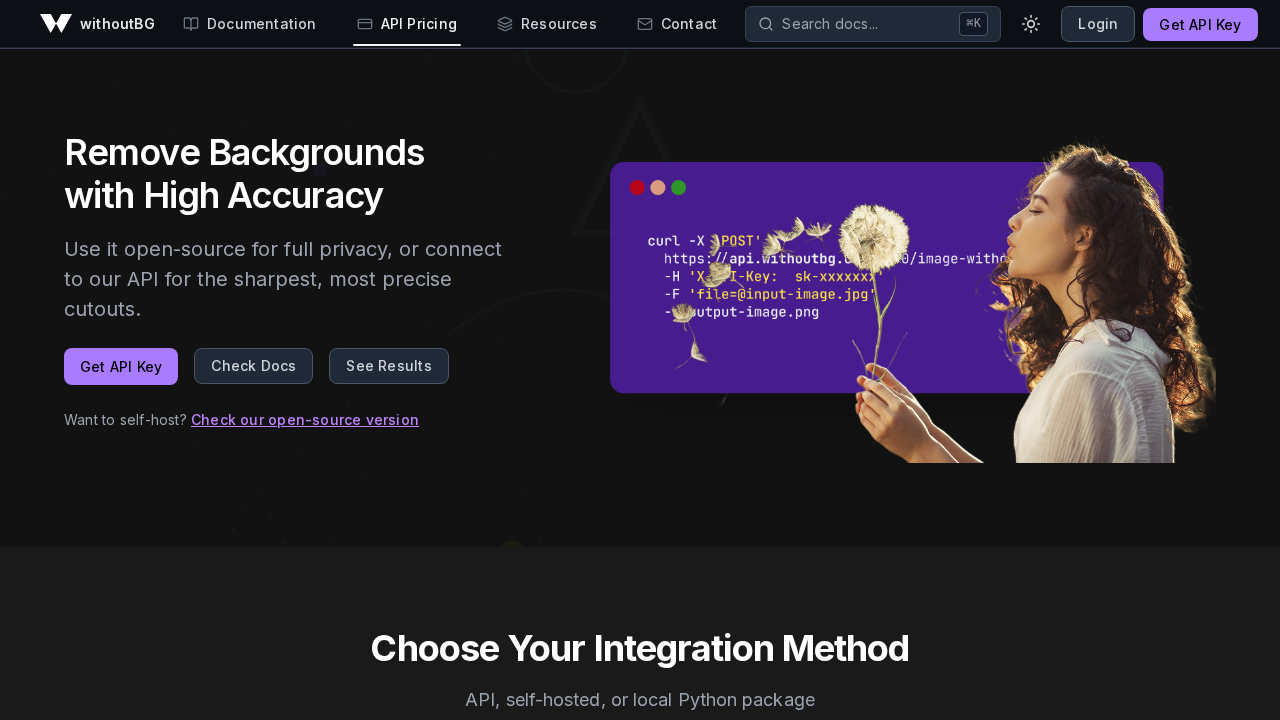The height and width of the screenshot is (720, 1280).
Task: Click the magnifier icon in the search box
Action: pos(764,23)
